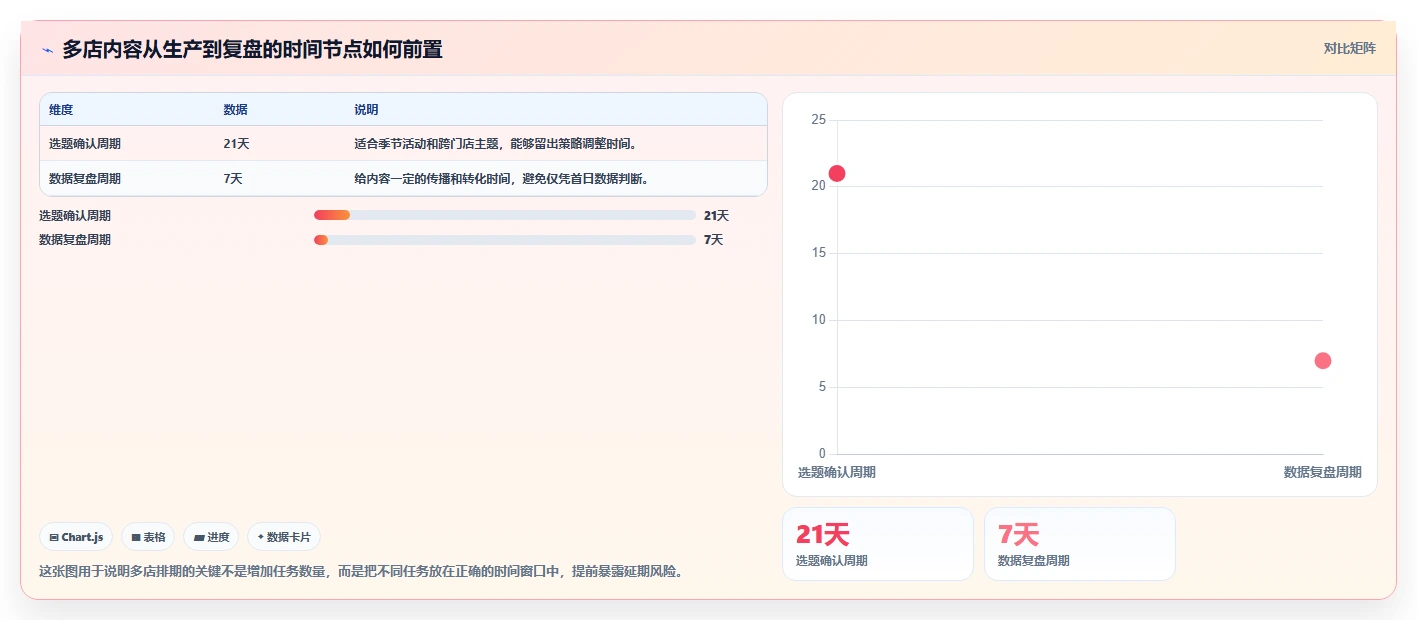
Task: Click the chart data point at 21
Action: tap(837, 173)
